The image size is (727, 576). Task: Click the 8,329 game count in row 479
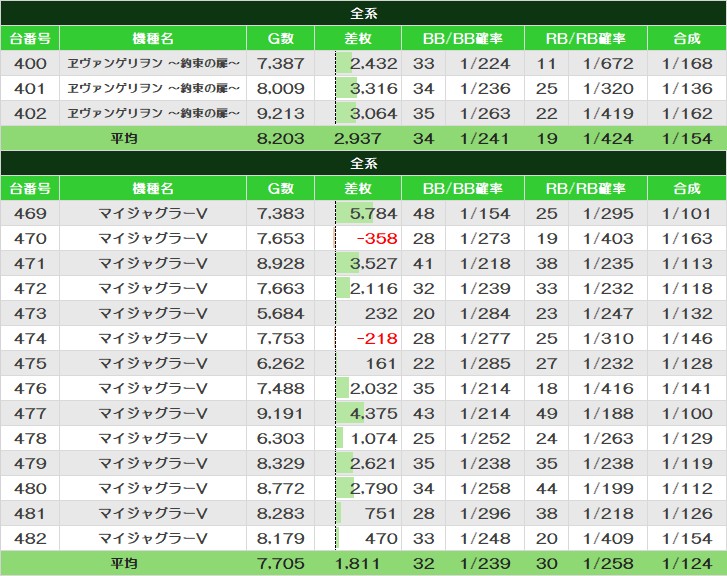pyautogui.click(x=281, y=464)
